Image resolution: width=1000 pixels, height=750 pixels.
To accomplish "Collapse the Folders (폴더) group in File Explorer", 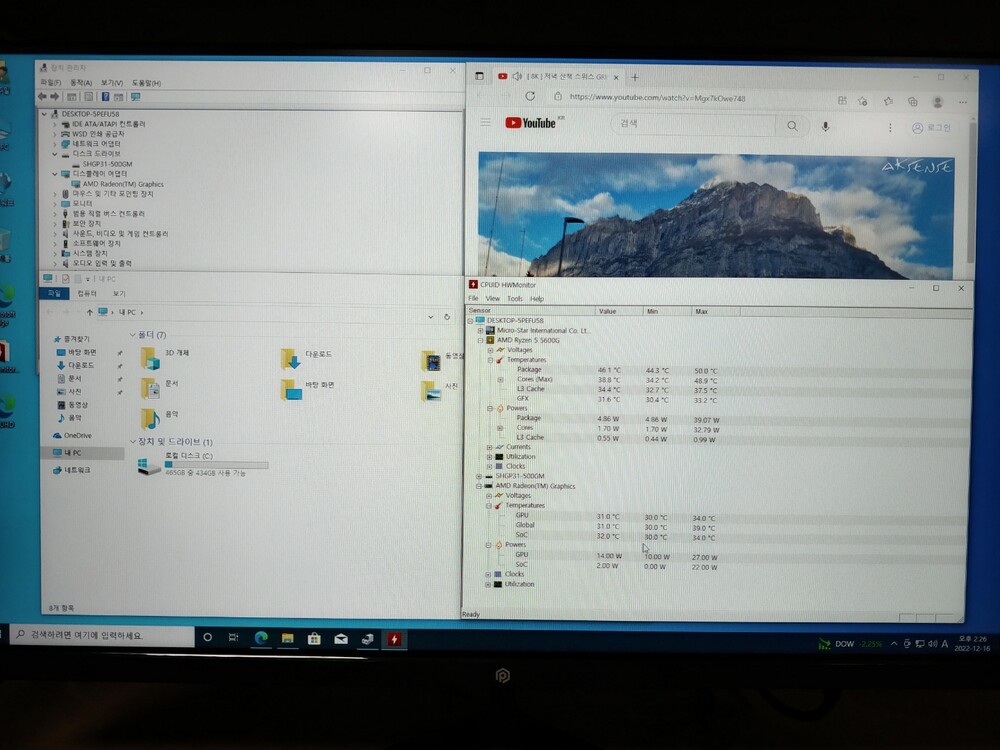I will (x=133, y=335).
